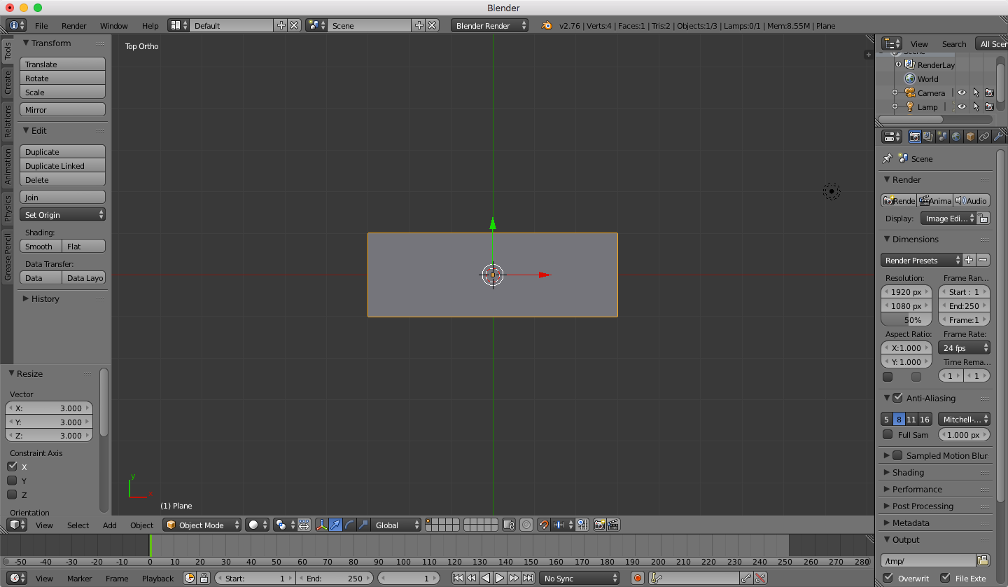The height and width of the screenshot is (587, 1008).
Task: Click the info editor type icon
Action: coord(17,25)
